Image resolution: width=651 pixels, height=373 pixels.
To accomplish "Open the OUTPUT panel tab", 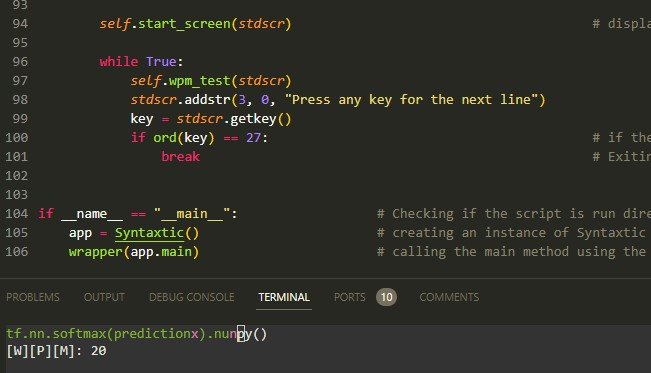I will click(x=104, y=297).
